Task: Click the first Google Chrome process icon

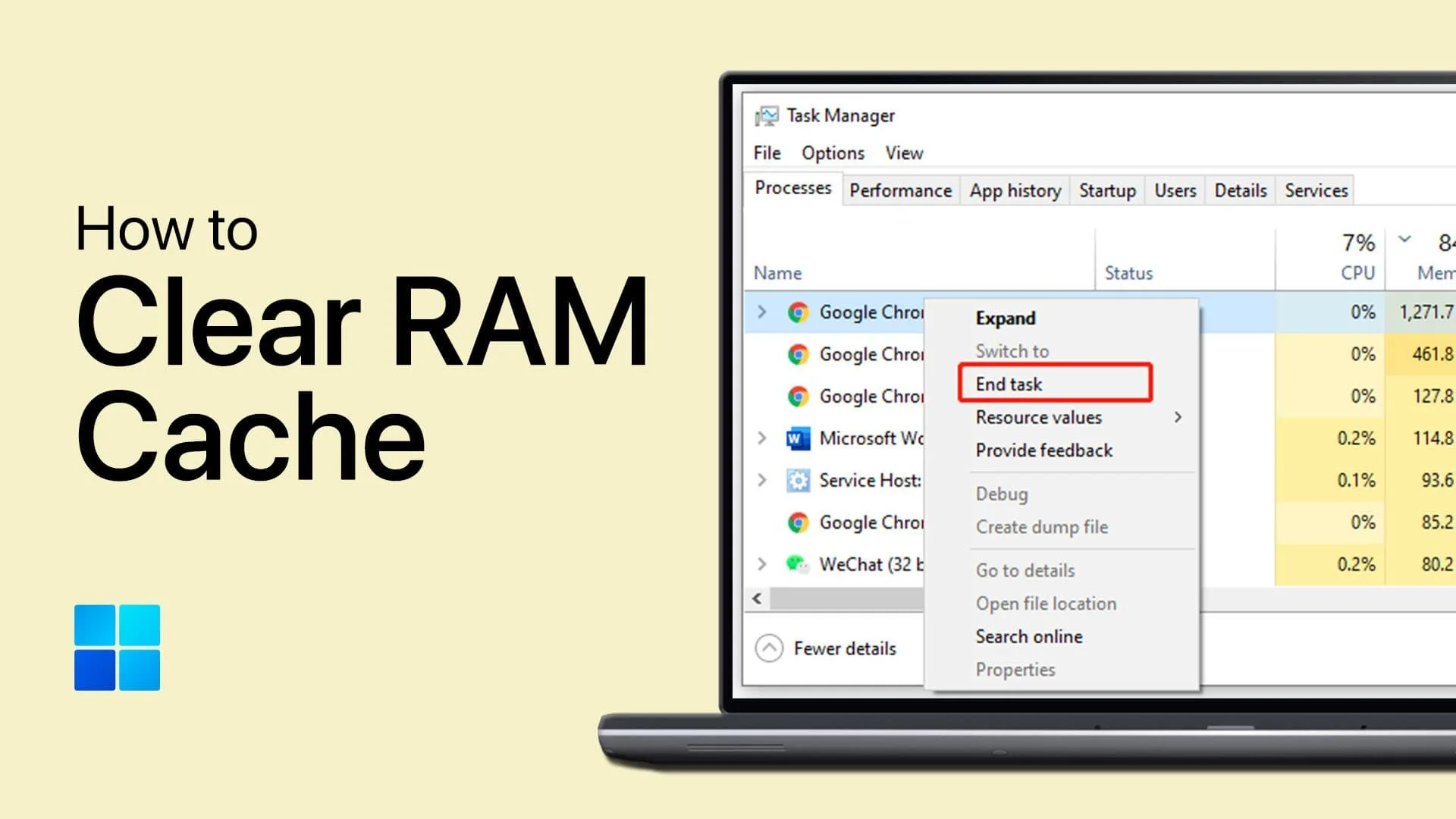Action: [x=797, y=312]
